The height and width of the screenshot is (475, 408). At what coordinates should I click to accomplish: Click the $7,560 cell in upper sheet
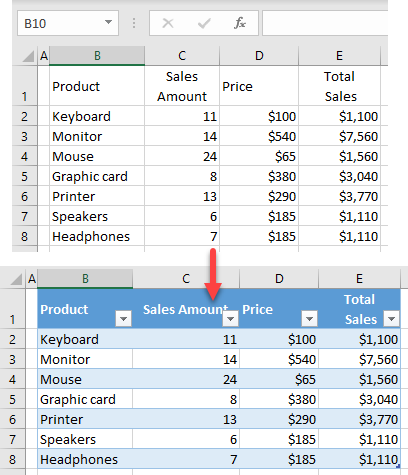coord(339,136)
